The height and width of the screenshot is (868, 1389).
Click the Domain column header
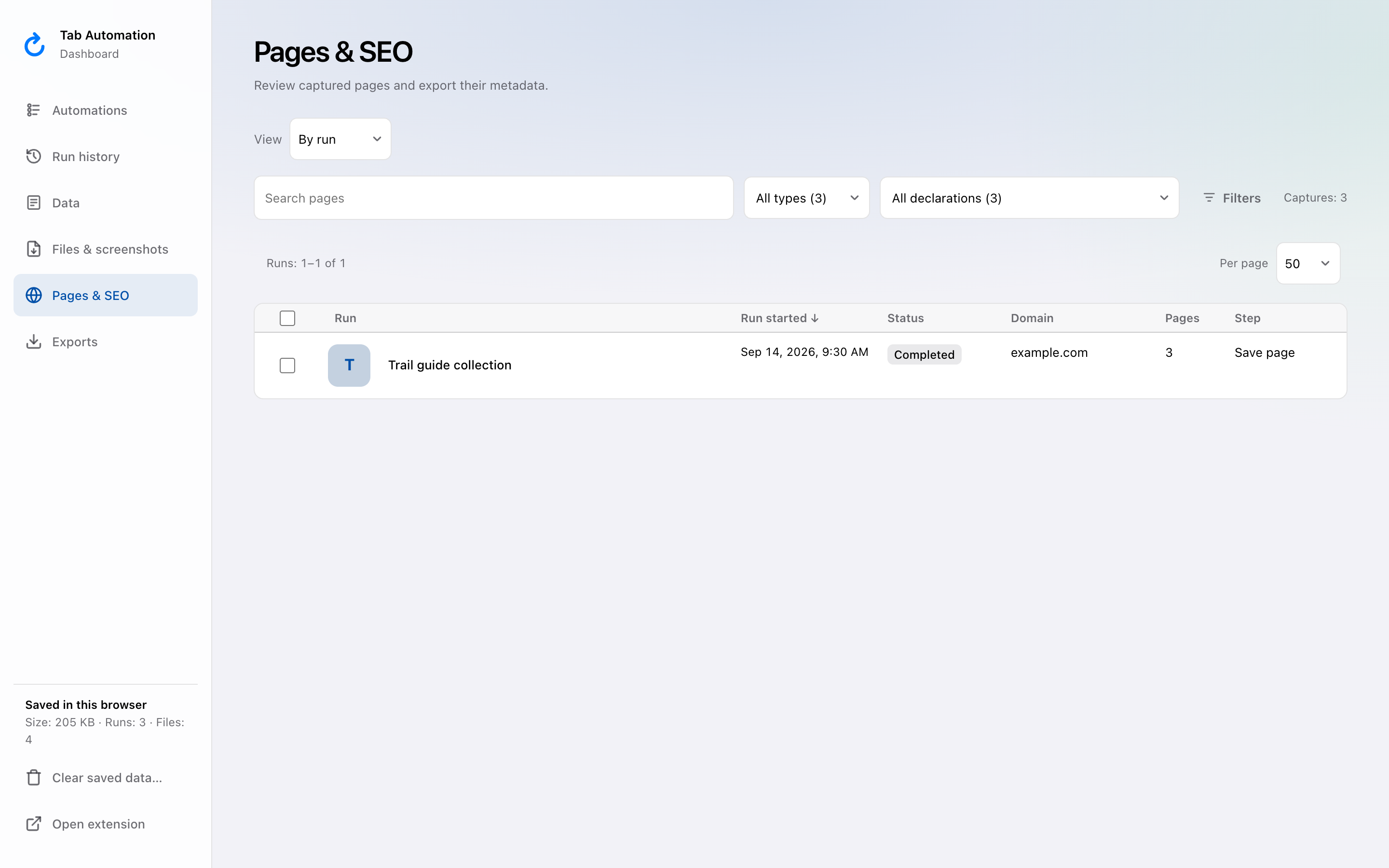[x=1032, y=318]
